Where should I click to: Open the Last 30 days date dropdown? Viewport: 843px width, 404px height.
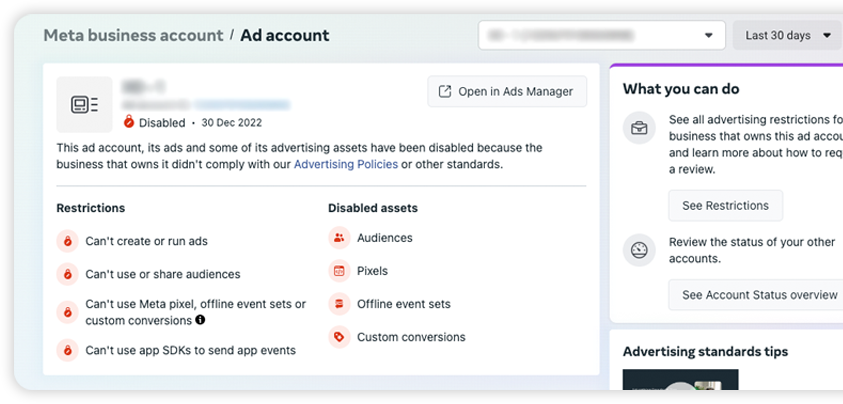coord(788,36)
